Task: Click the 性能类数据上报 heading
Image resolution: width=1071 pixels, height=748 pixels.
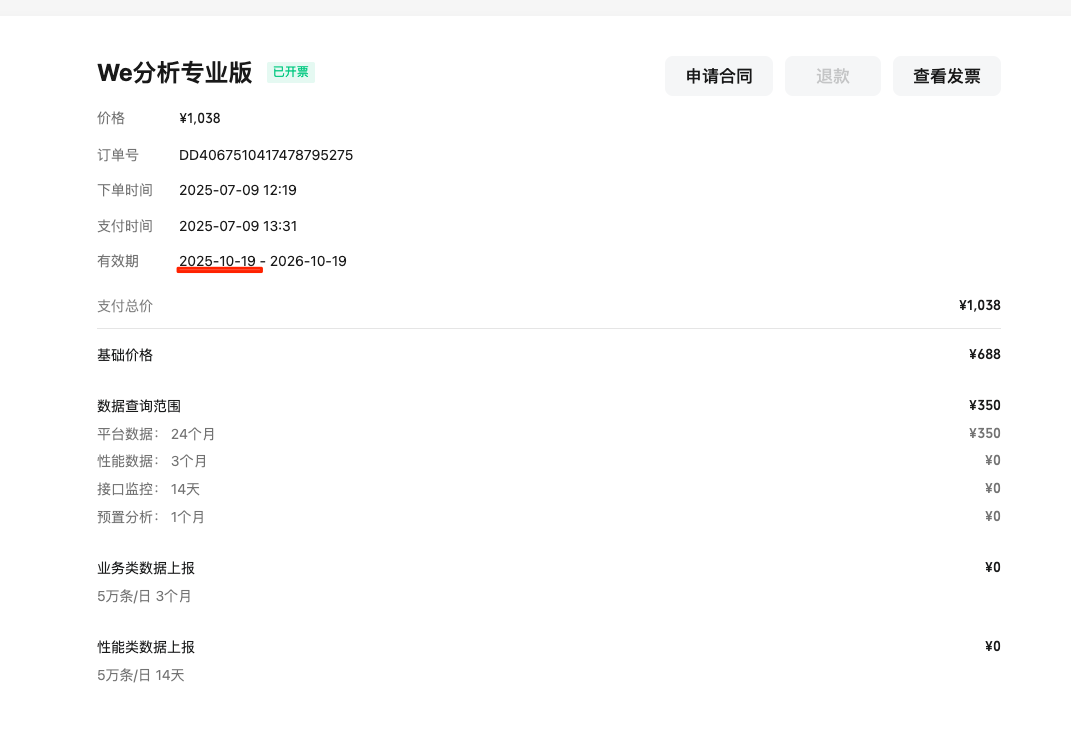Action: pos(145,647)
